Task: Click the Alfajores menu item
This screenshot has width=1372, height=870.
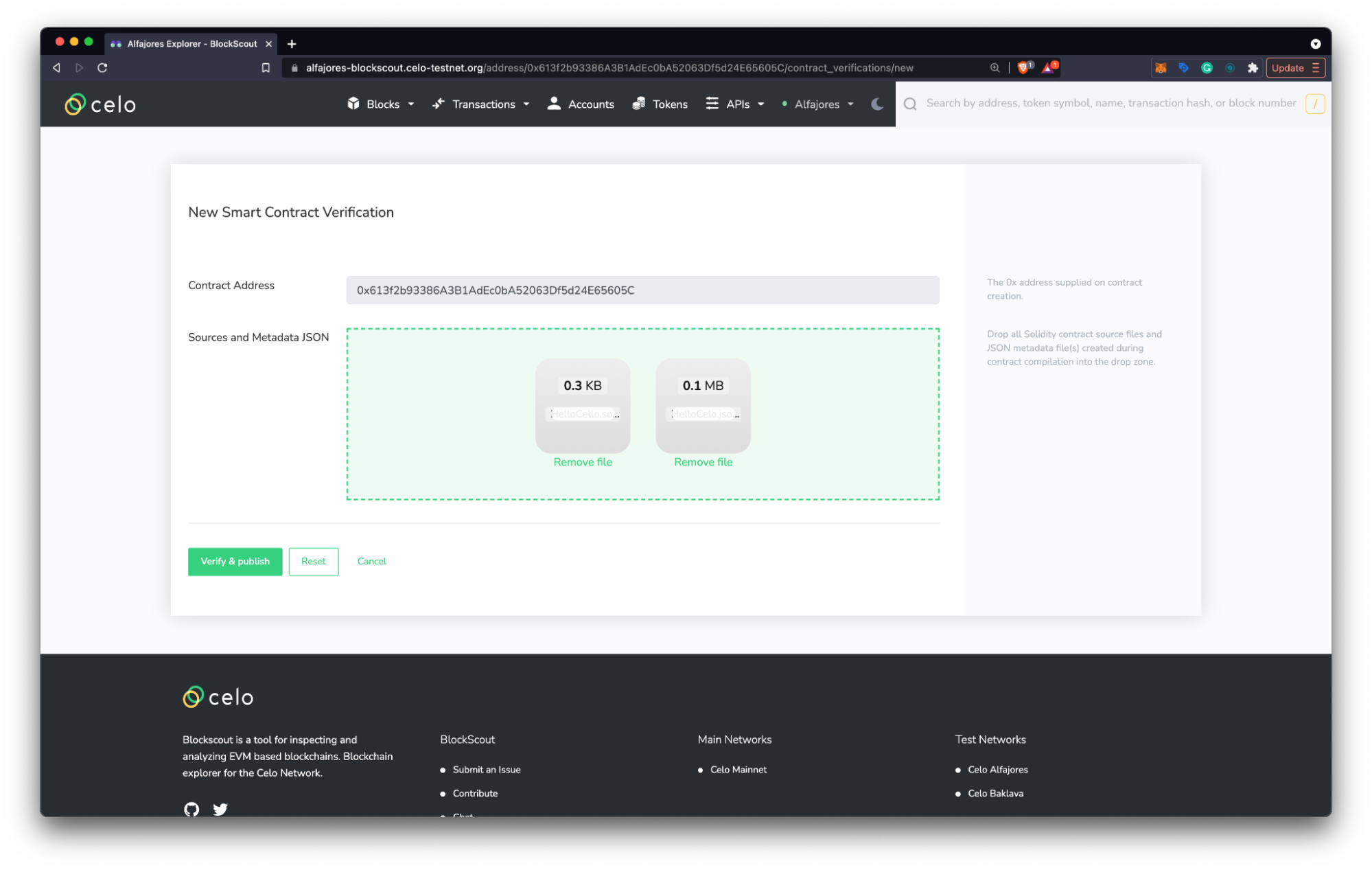Action: tap(819, 104)
